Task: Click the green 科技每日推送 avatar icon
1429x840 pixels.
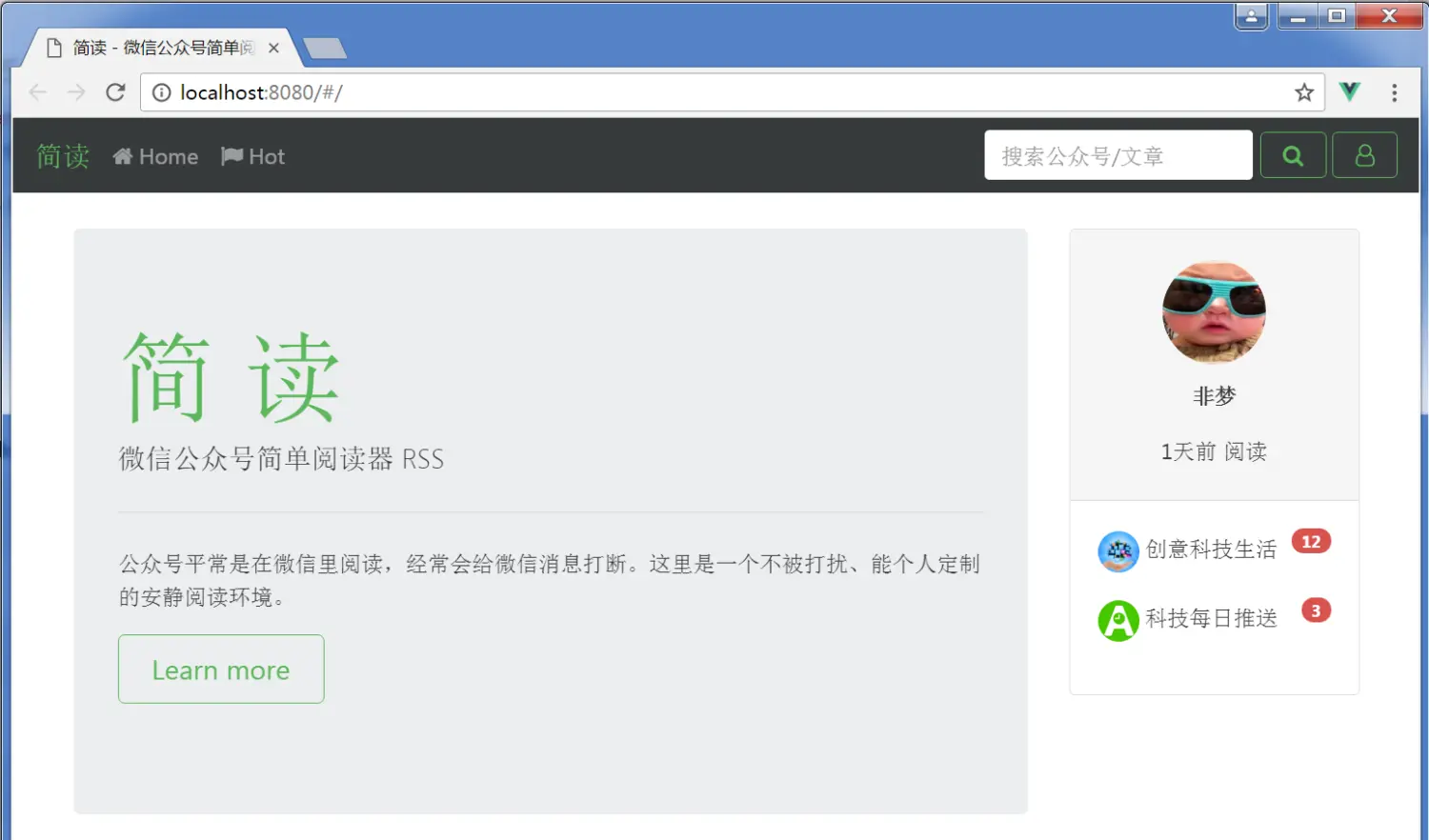Action: [1118, 621]
